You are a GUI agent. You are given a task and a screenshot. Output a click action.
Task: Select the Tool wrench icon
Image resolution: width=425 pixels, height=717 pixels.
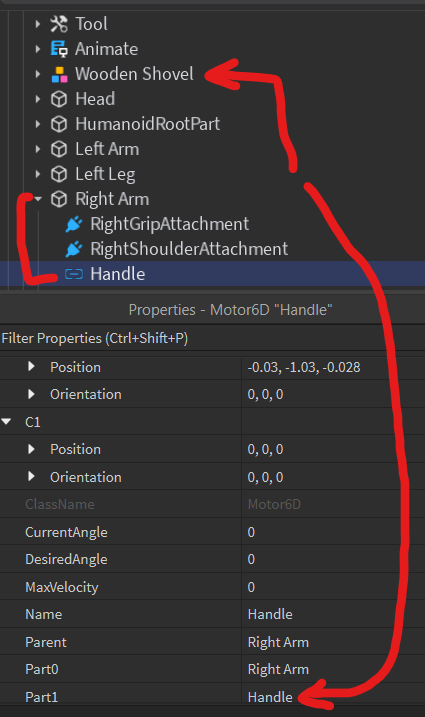[x=59, y=24]
